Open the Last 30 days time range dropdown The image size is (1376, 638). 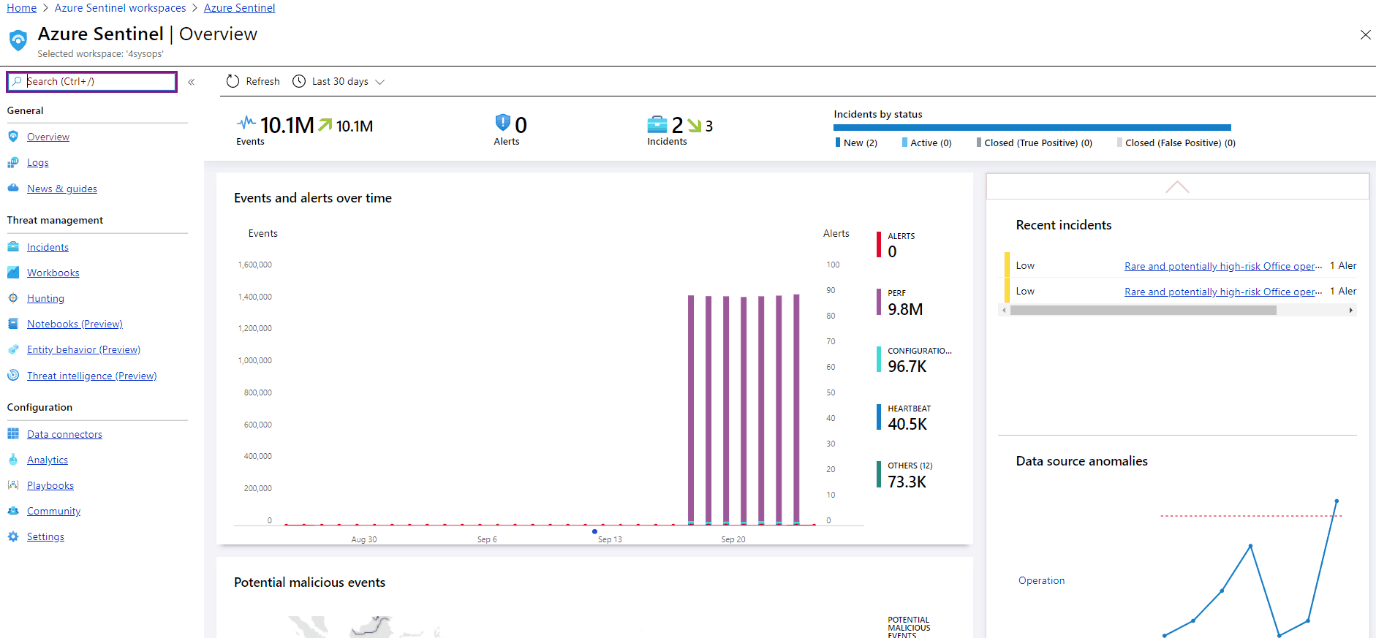(x=339, y=81)
